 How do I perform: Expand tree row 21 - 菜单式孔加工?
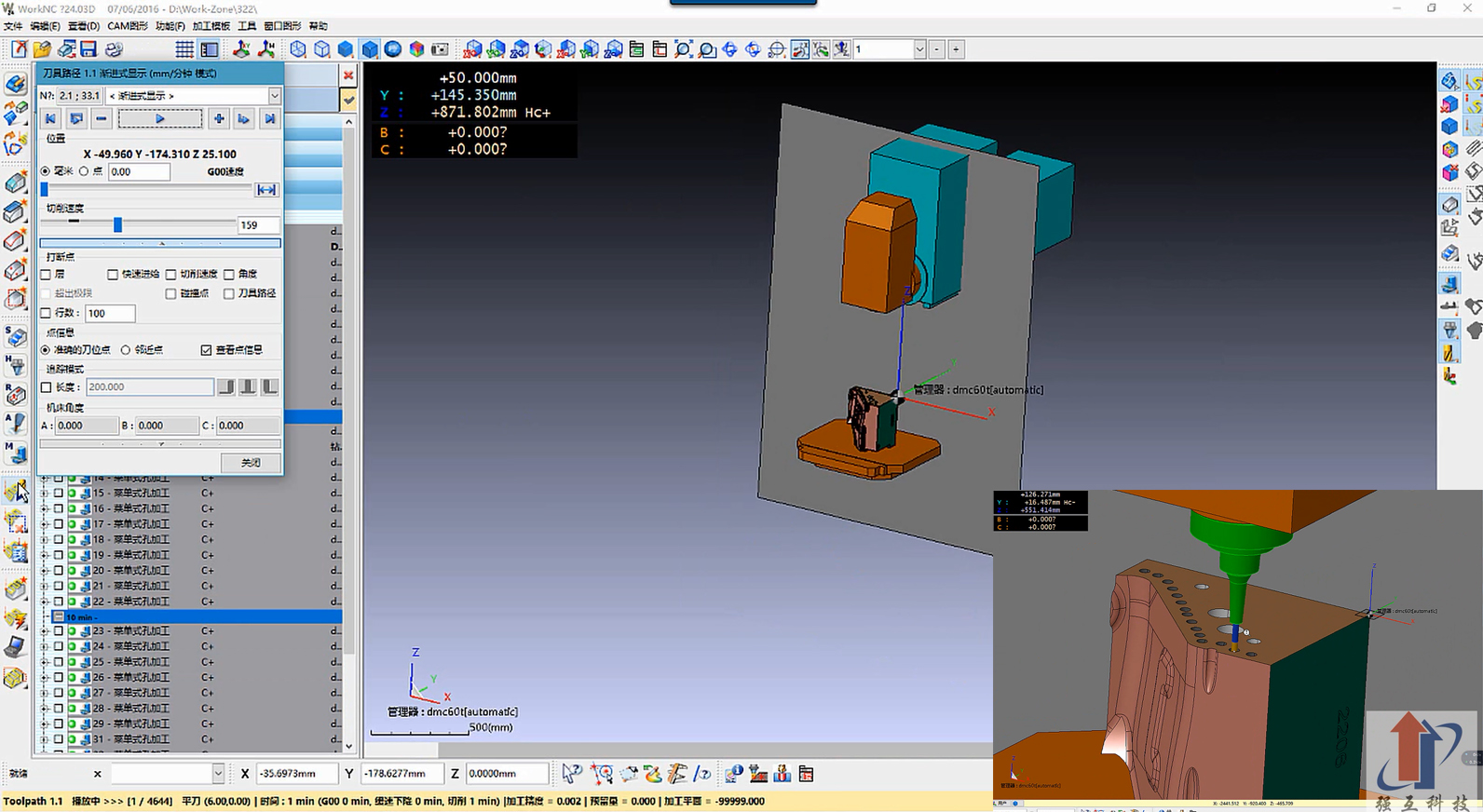tap(44, 586)
